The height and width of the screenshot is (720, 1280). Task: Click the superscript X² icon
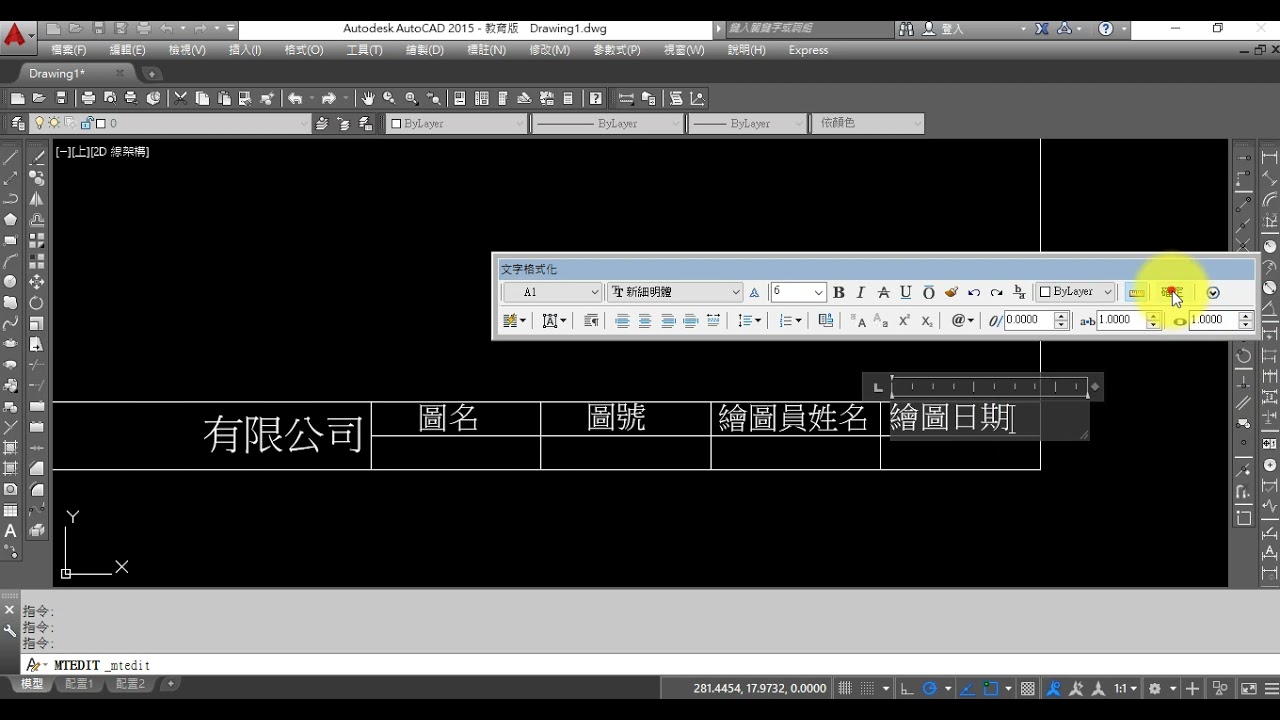pos(904,321)
